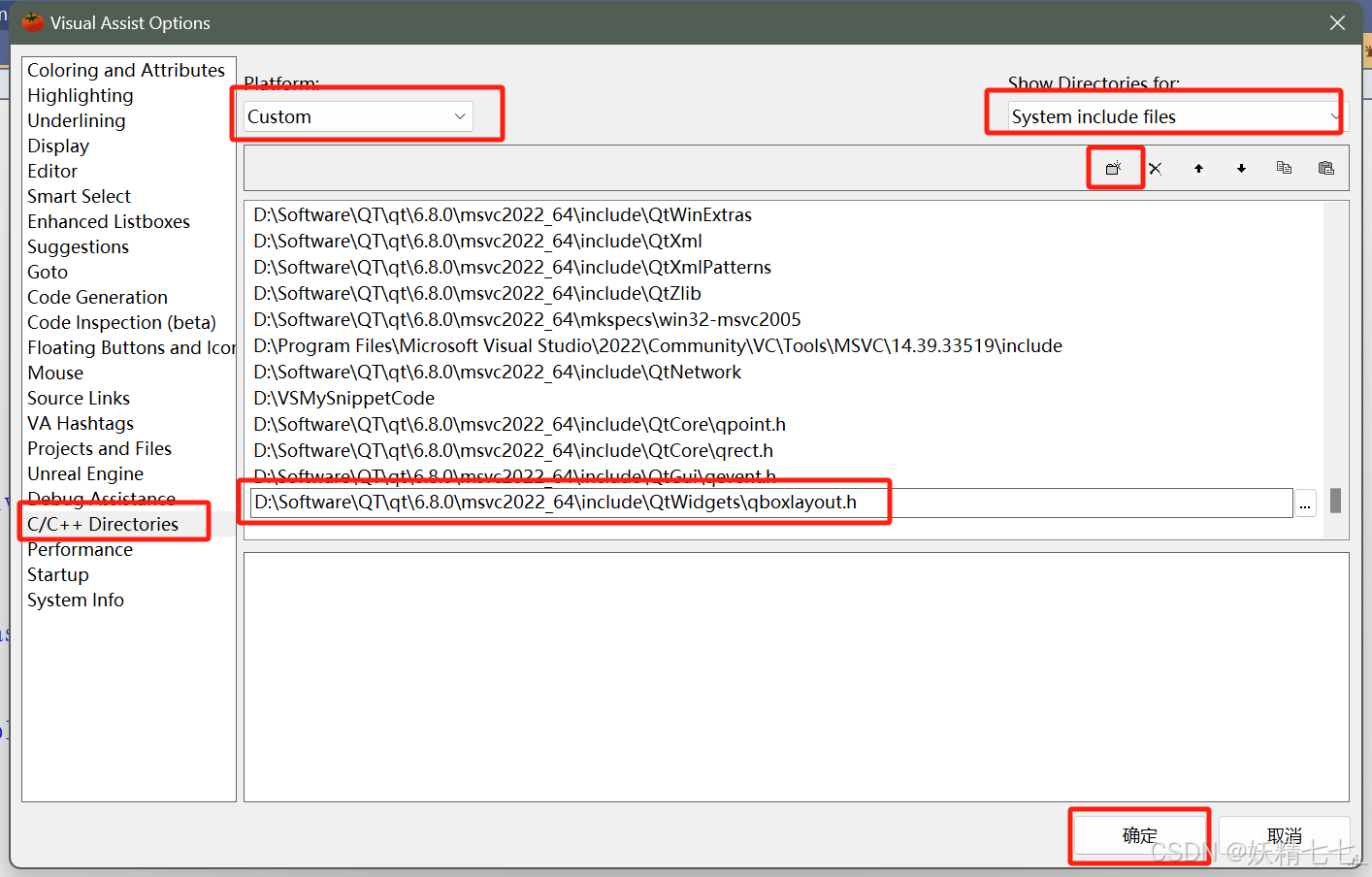
Task: Click the 取消 cancel button
Action: [x=1285, y=835]
